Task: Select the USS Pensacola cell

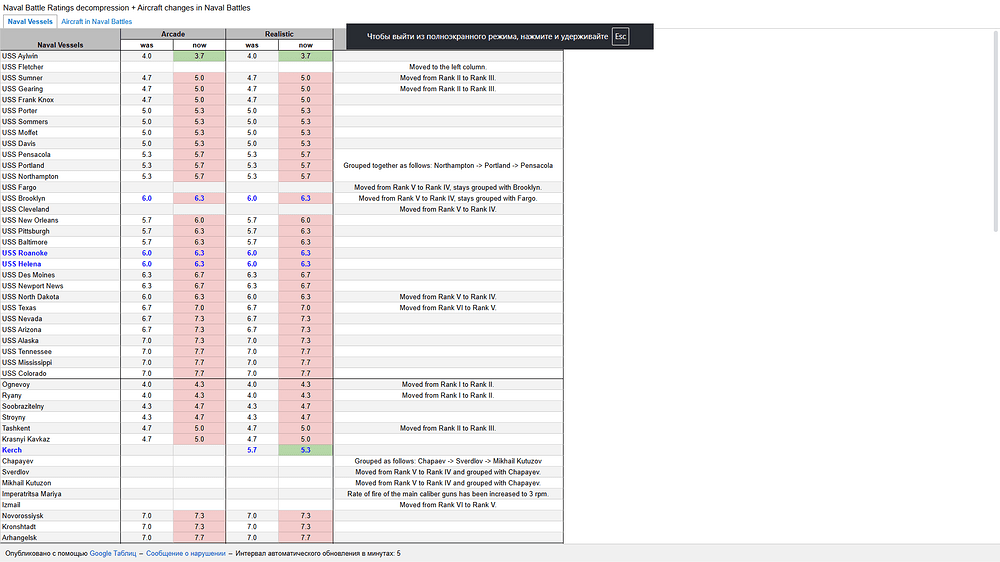Action: 60,154
